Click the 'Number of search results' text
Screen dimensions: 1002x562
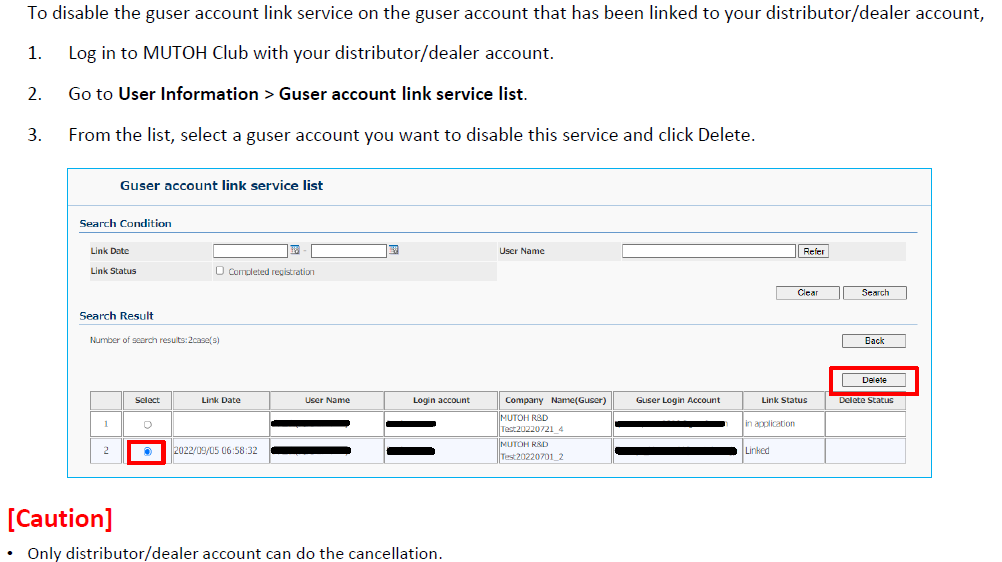pos(155,340)
